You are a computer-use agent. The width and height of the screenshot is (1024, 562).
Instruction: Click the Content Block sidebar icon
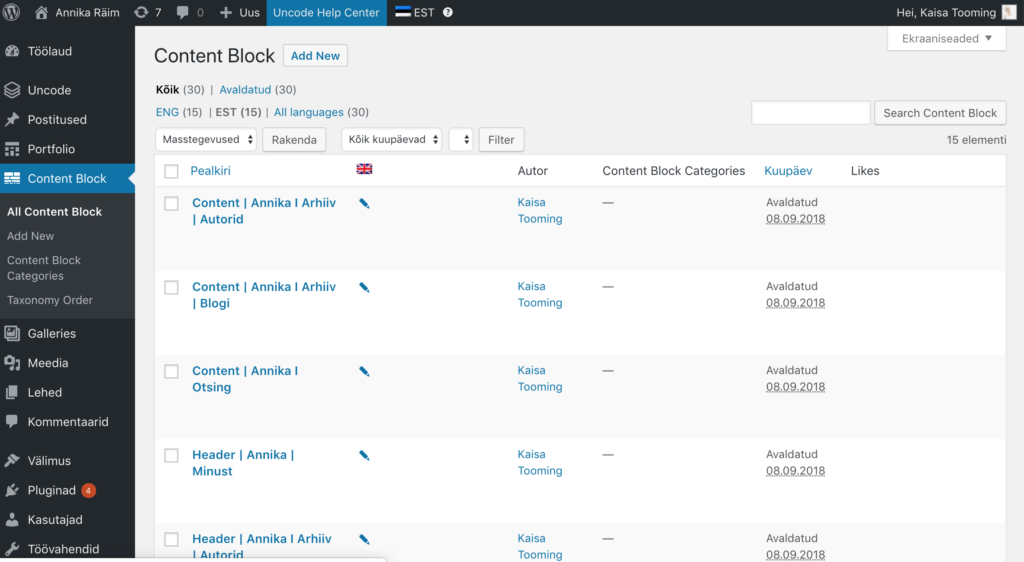pyautogui.click(x=12, y=178)
